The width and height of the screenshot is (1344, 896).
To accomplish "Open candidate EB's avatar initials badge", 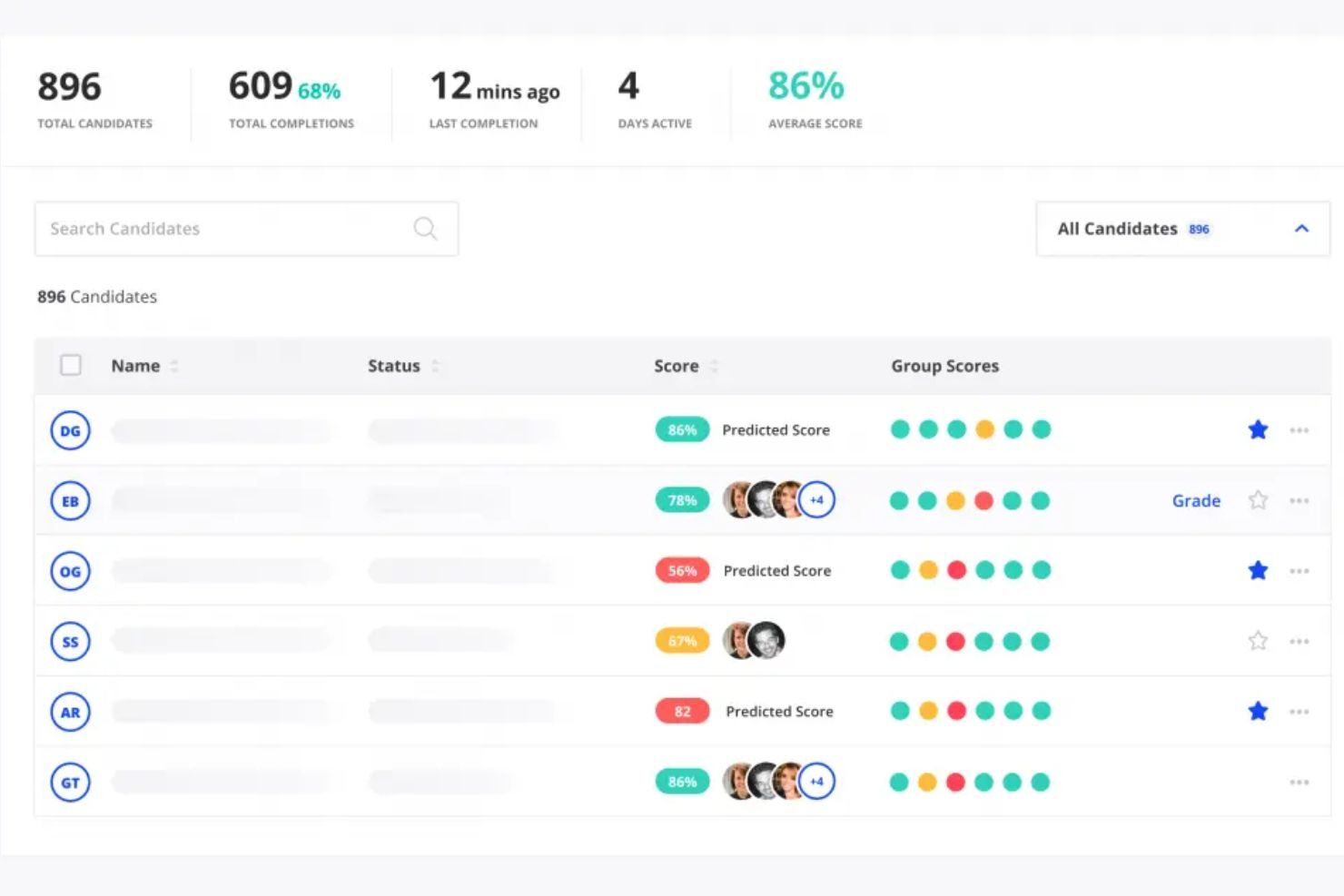I will (x=70, y=500).
